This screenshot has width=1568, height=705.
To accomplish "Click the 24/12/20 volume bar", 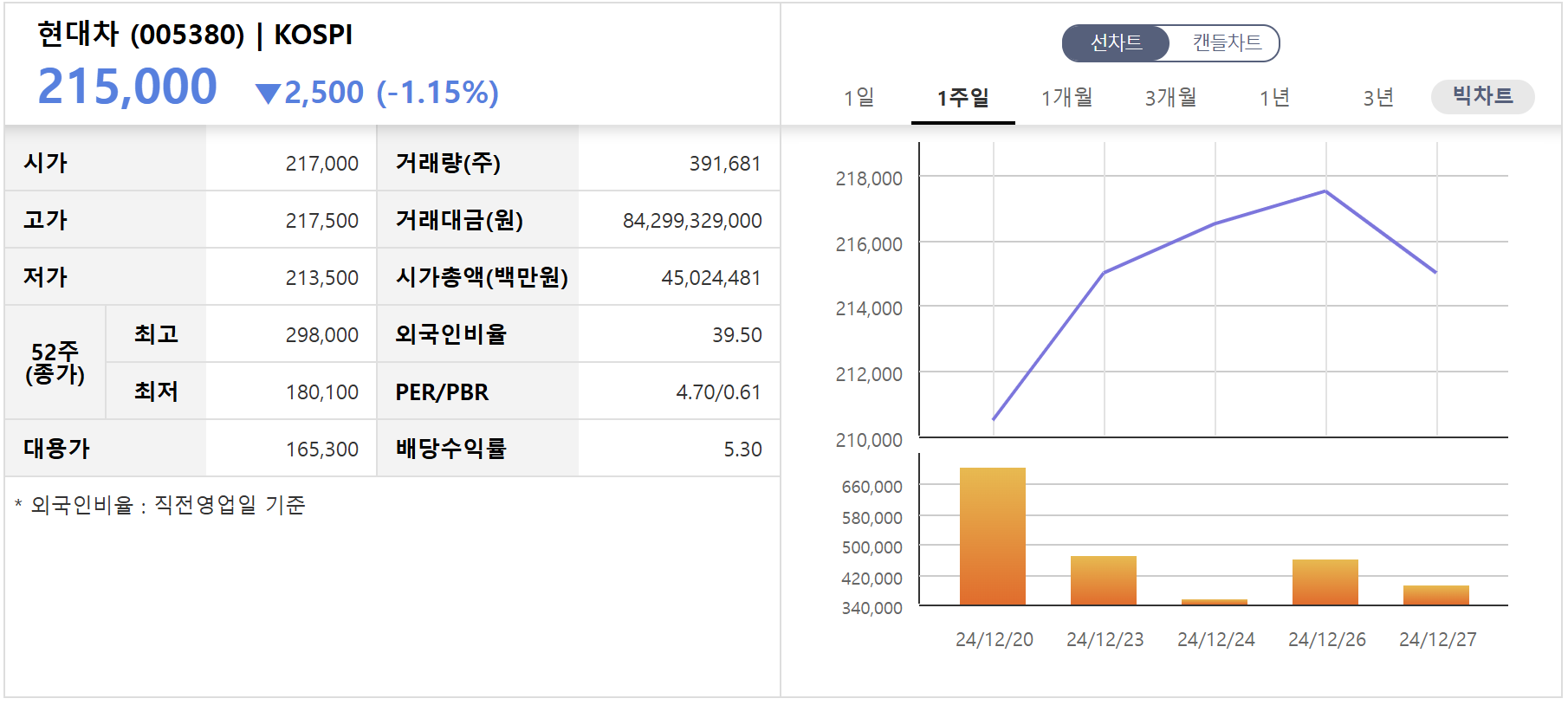I will (993, 536).
